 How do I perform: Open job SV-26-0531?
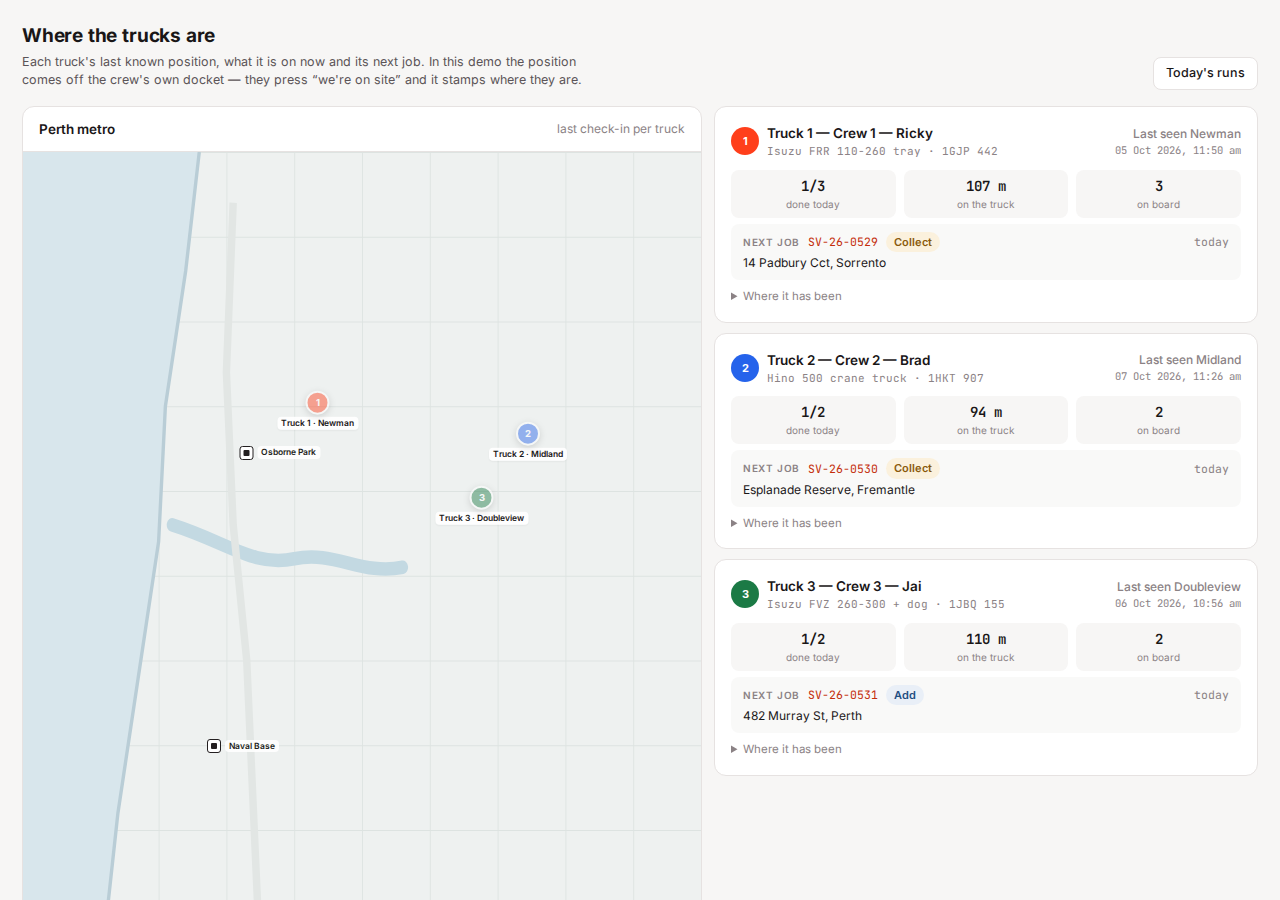pos(843,695)
